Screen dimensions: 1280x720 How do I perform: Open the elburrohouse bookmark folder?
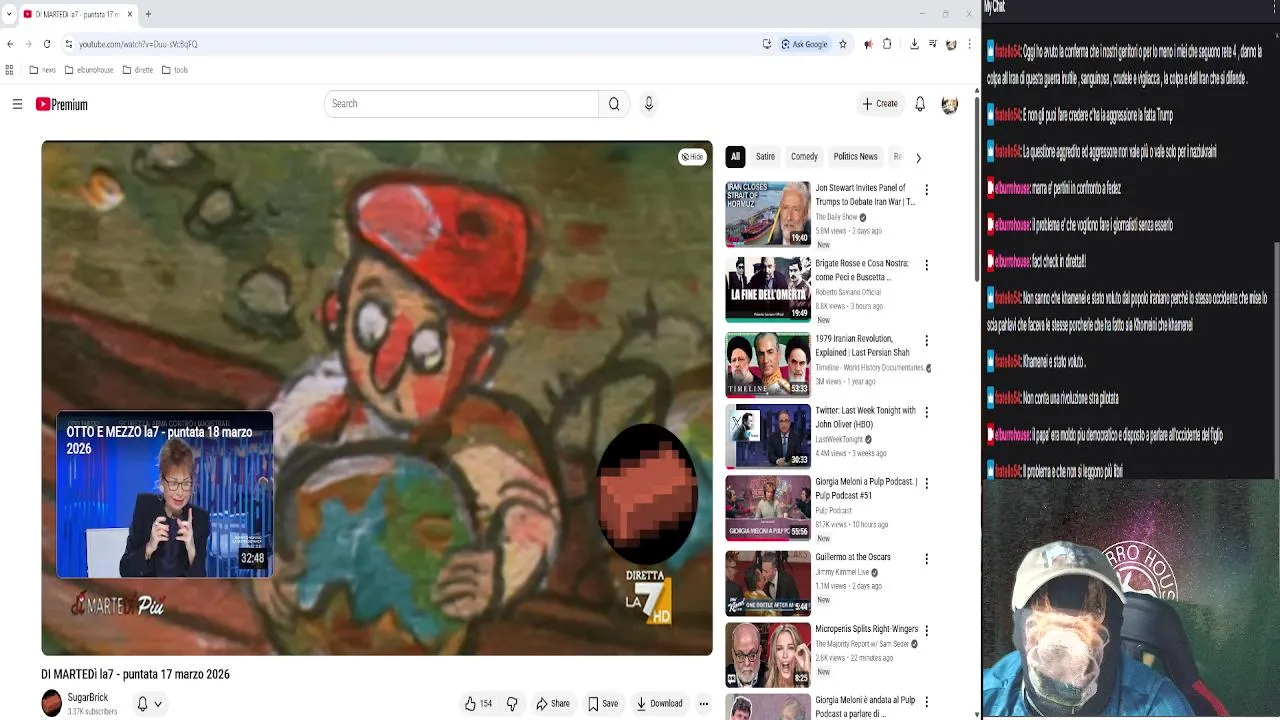tap(89, 70)
